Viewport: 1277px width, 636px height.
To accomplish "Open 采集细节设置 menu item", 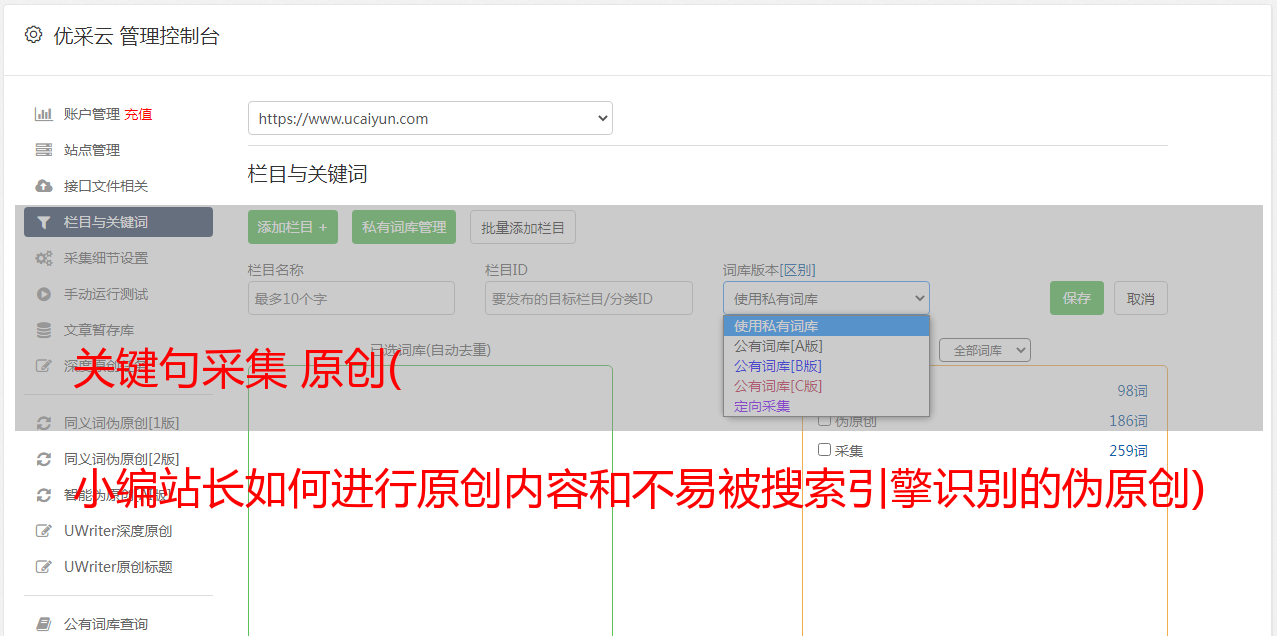I will (106, 258).
